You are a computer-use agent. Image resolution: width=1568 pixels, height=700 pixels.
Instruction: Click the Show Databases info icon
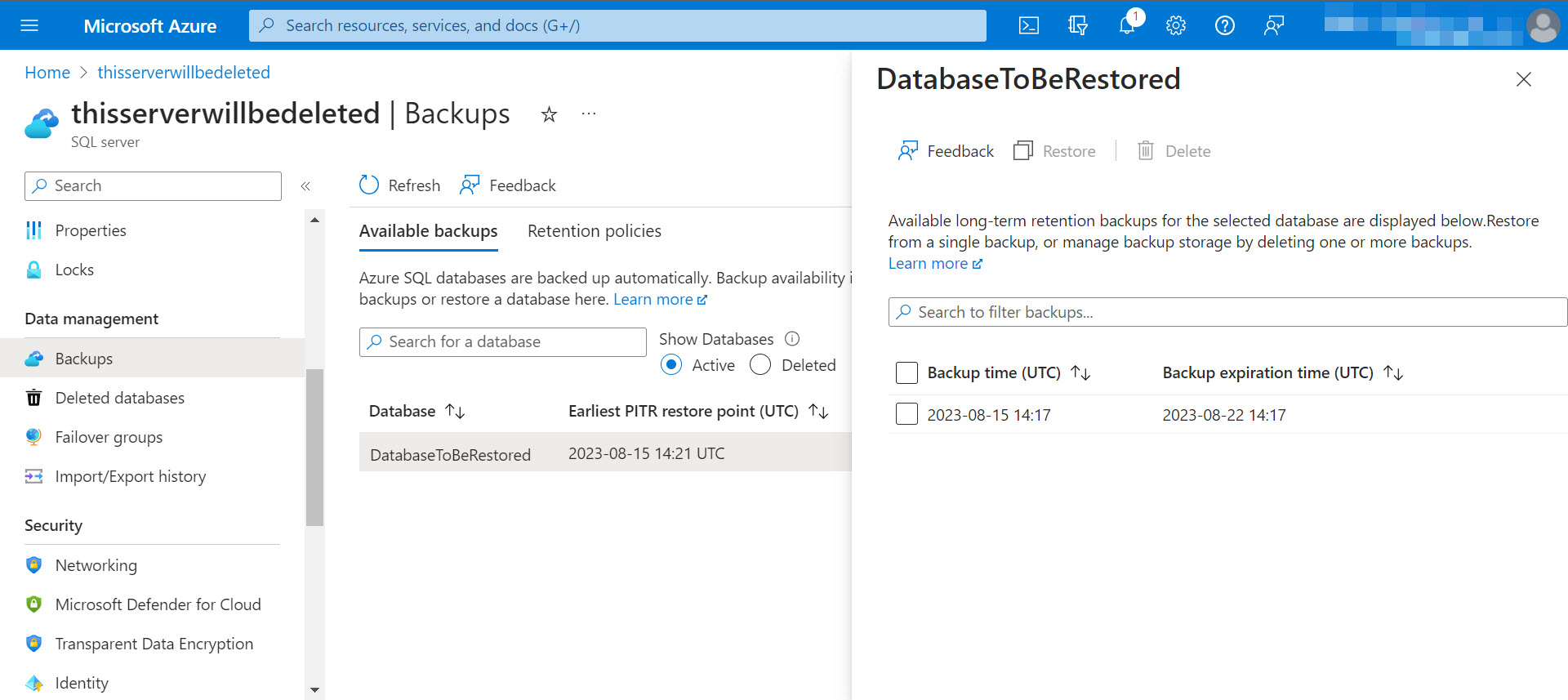pos(792,339)
